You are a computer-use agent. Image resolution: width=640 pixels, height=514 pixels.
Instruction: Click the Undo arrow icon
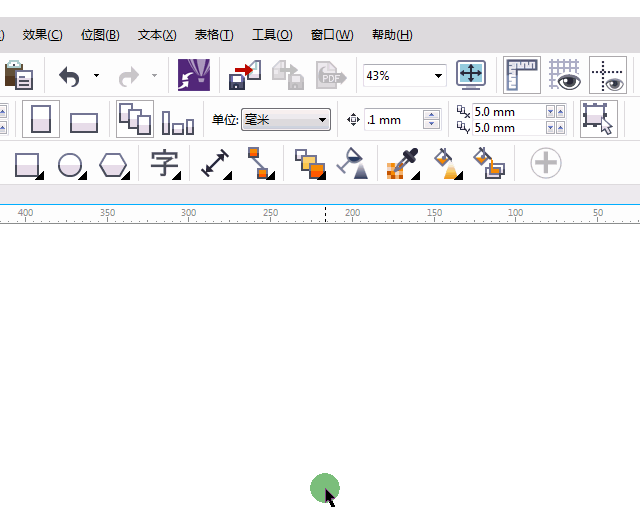(x=69, y=76)
